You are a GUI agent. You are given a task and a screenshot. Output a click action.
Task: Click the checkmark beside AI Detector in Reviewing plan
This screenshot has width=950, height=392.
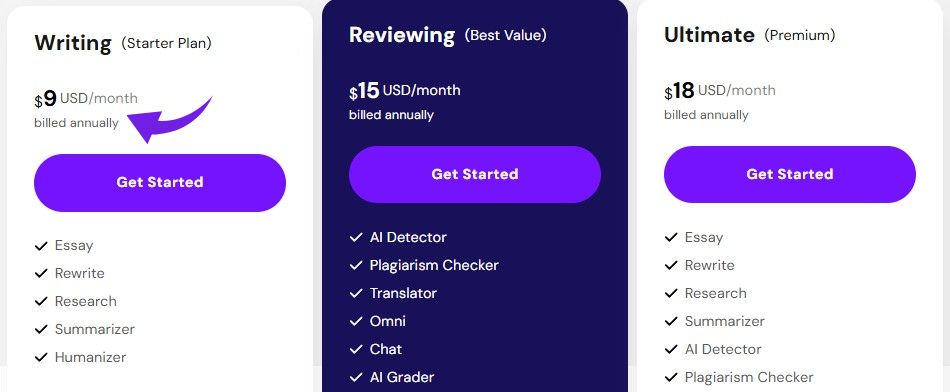356,238
